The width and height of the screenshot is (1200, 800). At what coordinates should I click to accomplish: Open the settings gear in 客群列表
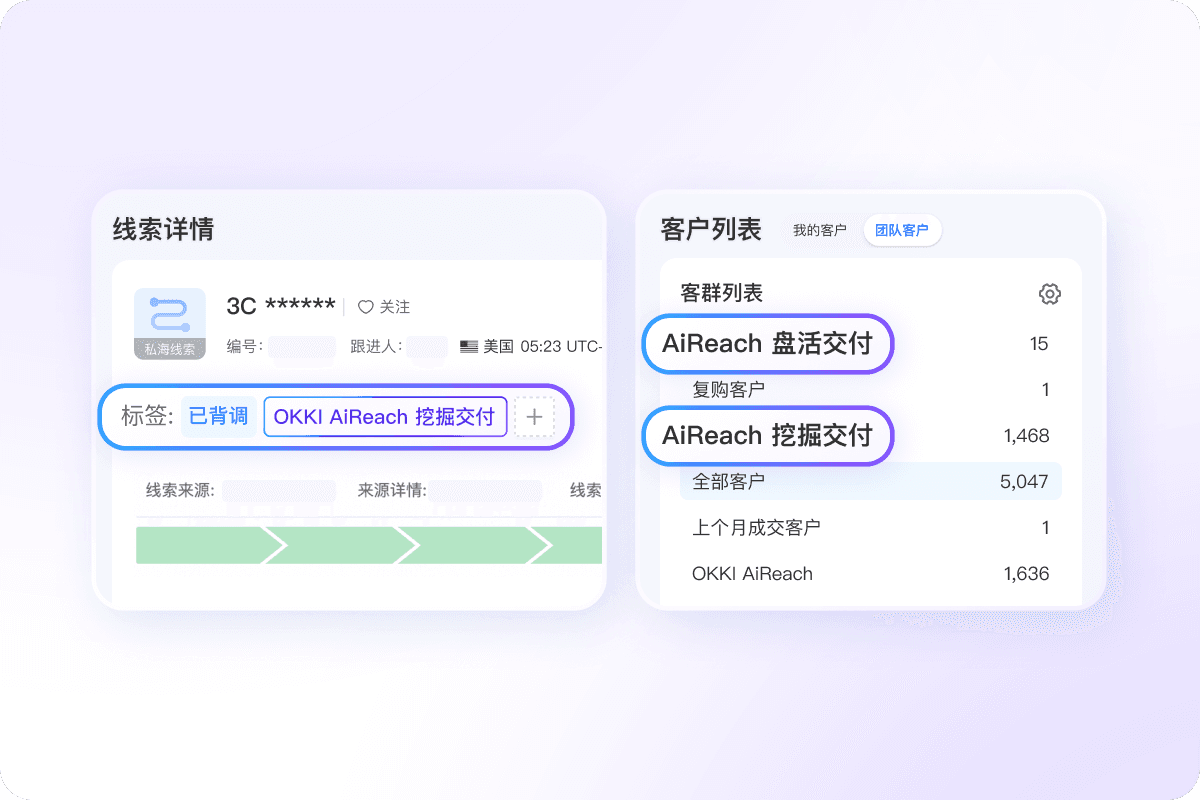click(1049, 294)
